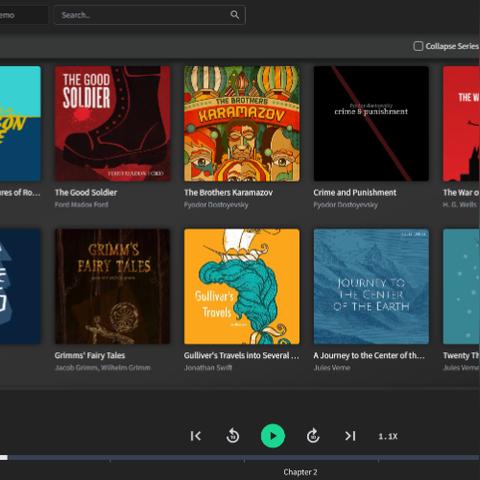Seek along the playback progress bar

[240, 458]
